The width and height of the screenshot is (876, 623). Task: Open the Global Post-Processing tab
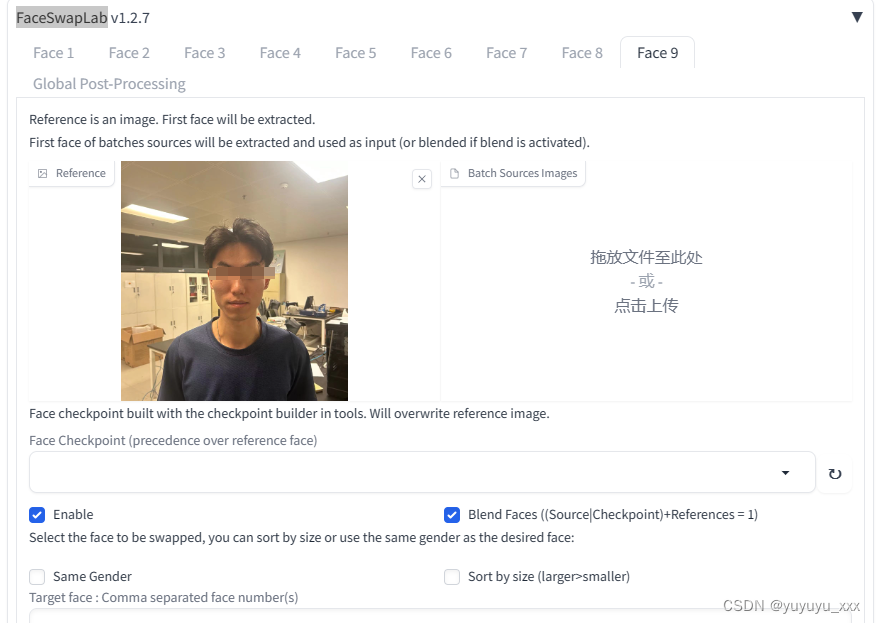pyautogui.click(x=109, y=84)
